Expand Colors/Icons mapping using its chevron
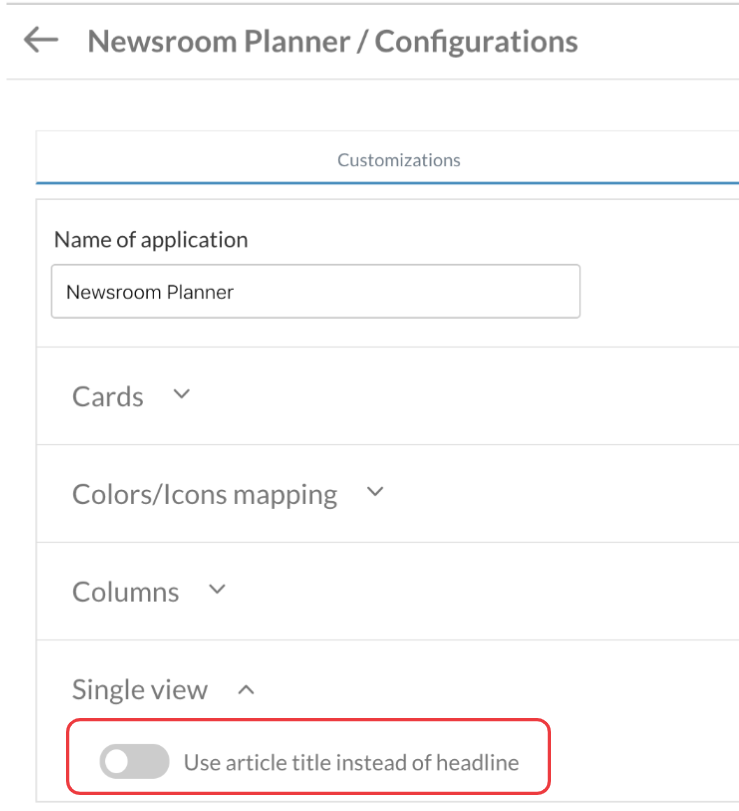 (375, 492)
